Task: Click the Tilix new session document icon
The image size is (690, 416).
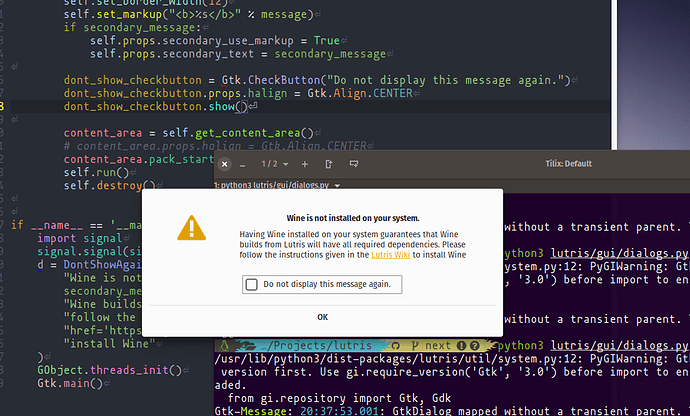Action: 329,164
